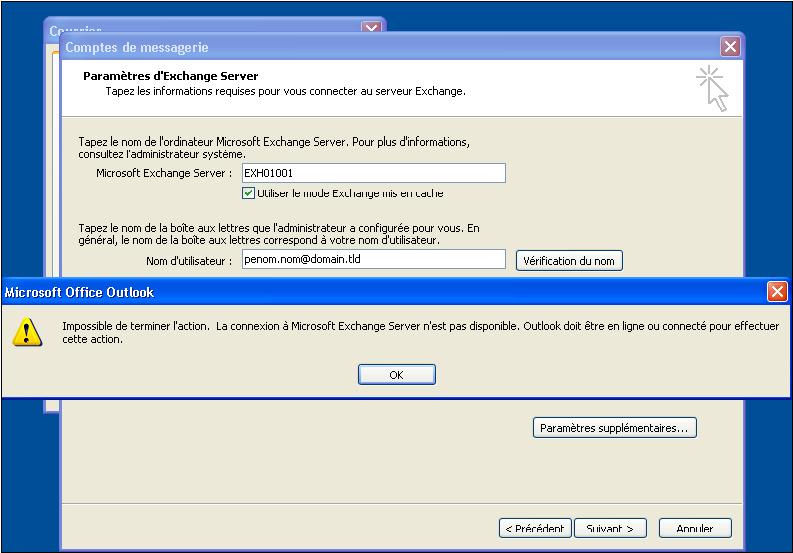
Task: Go back with the Précédent button
Action: 535,528
